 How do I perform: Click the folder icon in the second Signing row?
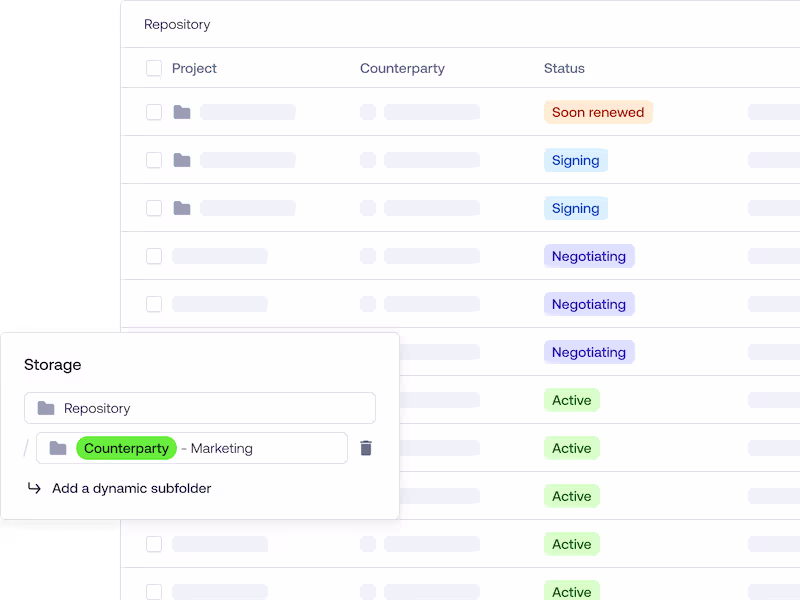pyautogui.click(x=181, y=208)
